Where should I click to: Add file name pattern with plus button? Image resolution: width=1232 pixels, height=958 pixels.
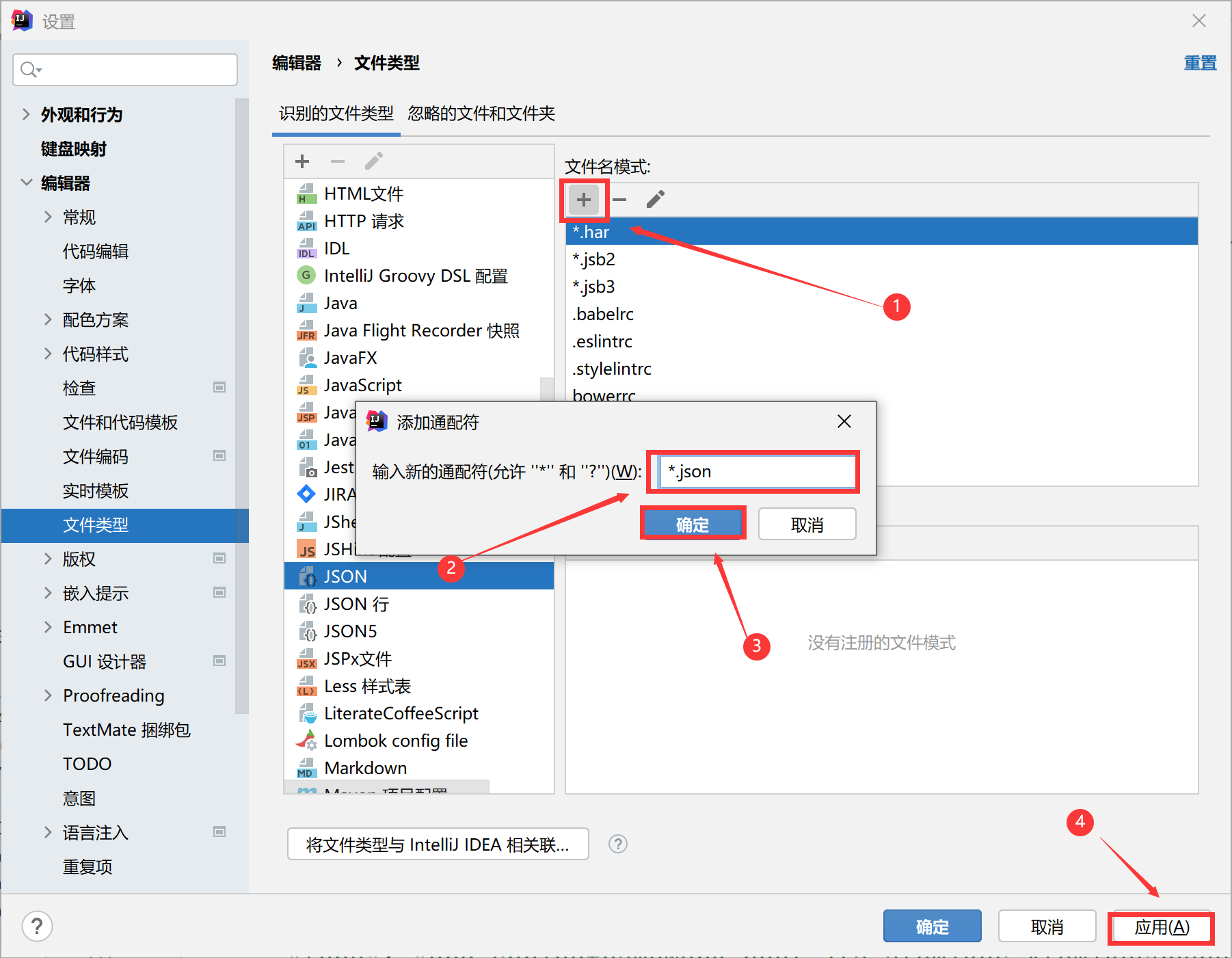point(583,200)
